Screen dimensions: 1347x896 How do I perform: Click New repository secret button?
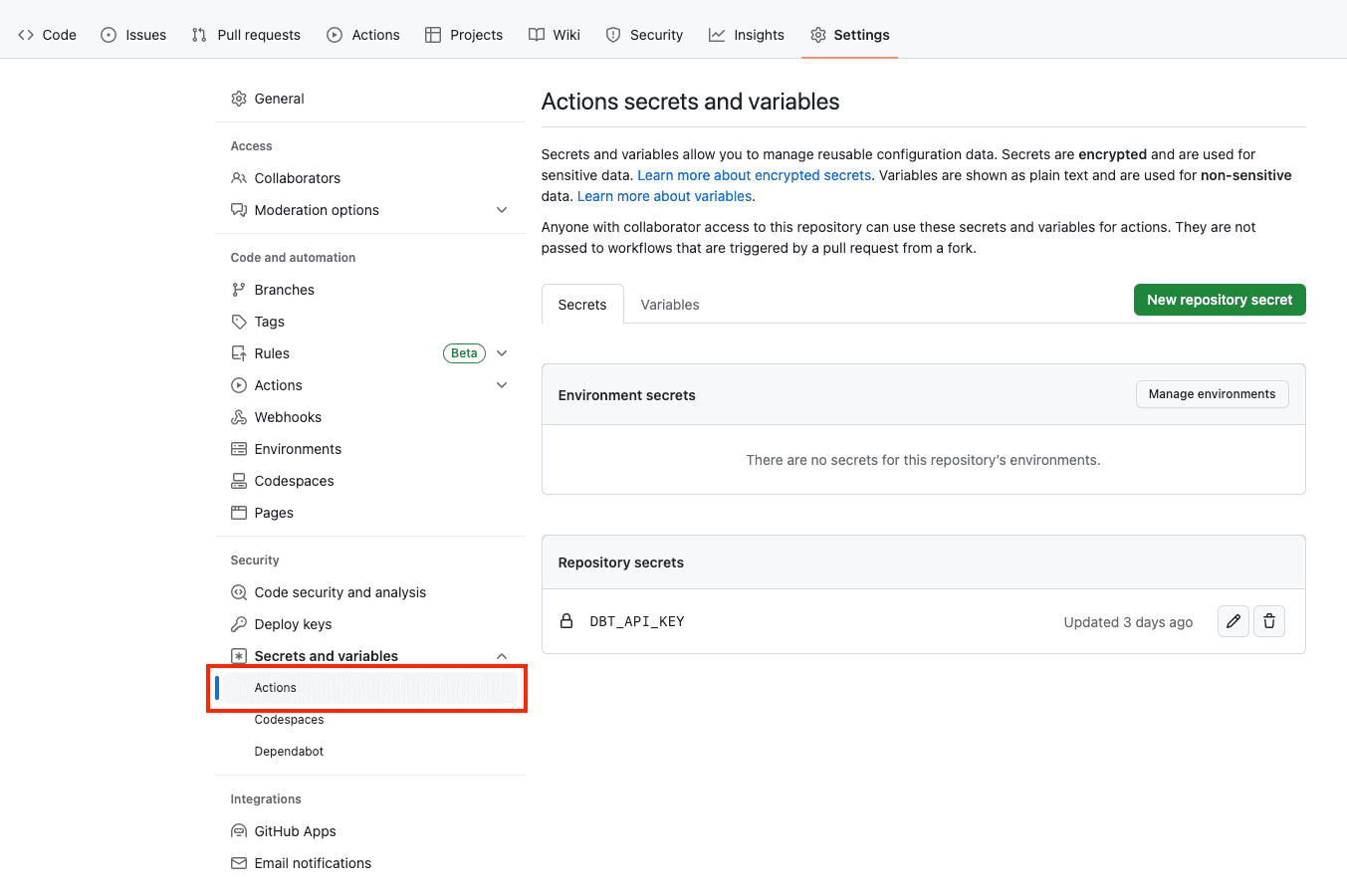(1220, 300)
